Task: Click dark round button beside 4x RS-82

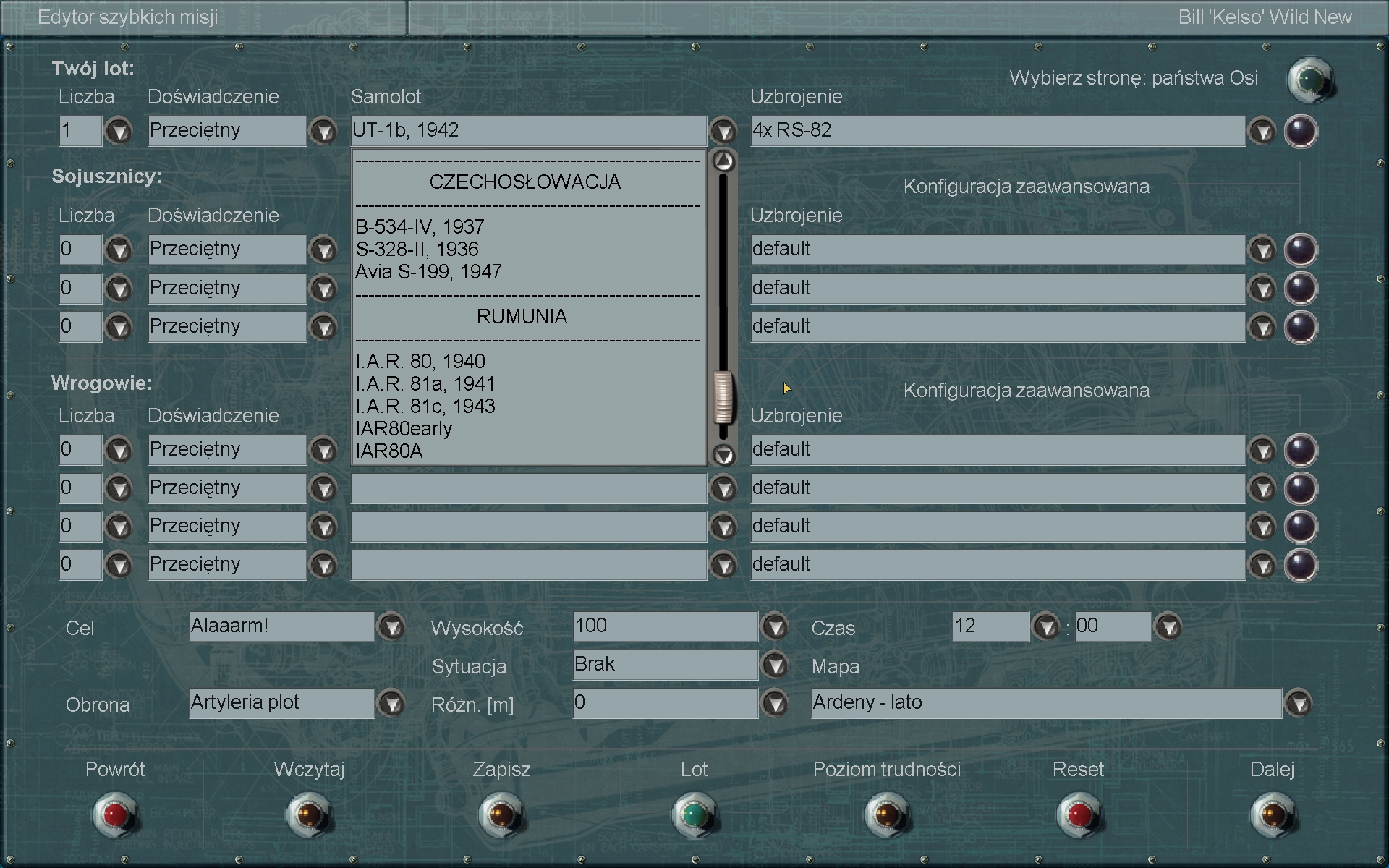Action: (x=1300, y=132)
